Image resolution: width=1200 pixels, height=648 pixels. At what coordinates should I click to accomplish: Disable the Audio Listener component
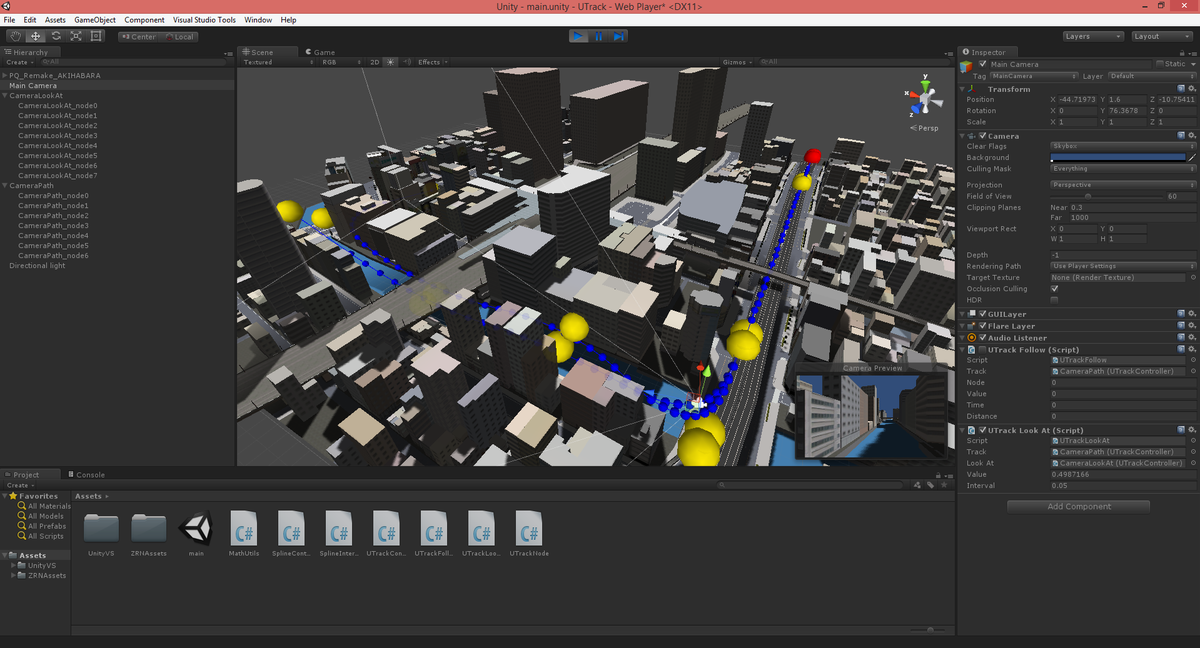pyautogui.click(x=983, y=338)
